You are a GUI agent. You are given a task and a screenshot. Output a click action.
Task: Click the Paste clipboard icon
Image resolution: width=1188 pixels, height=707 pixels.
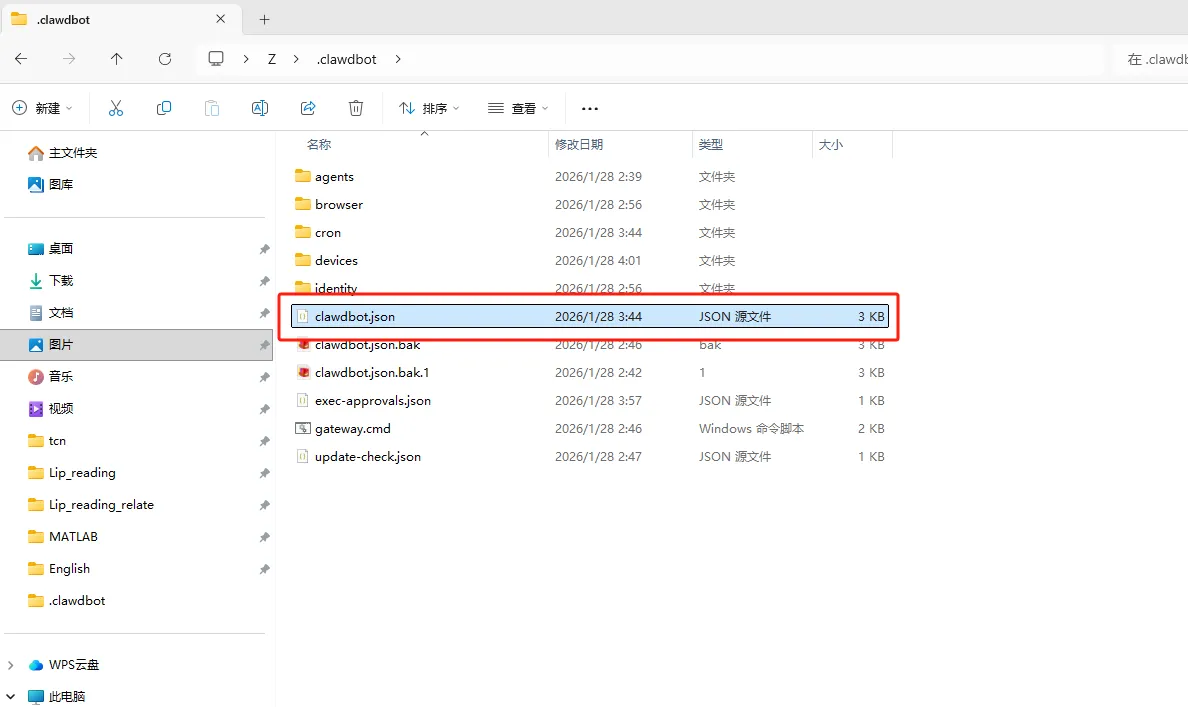click(x=212, y=108)
